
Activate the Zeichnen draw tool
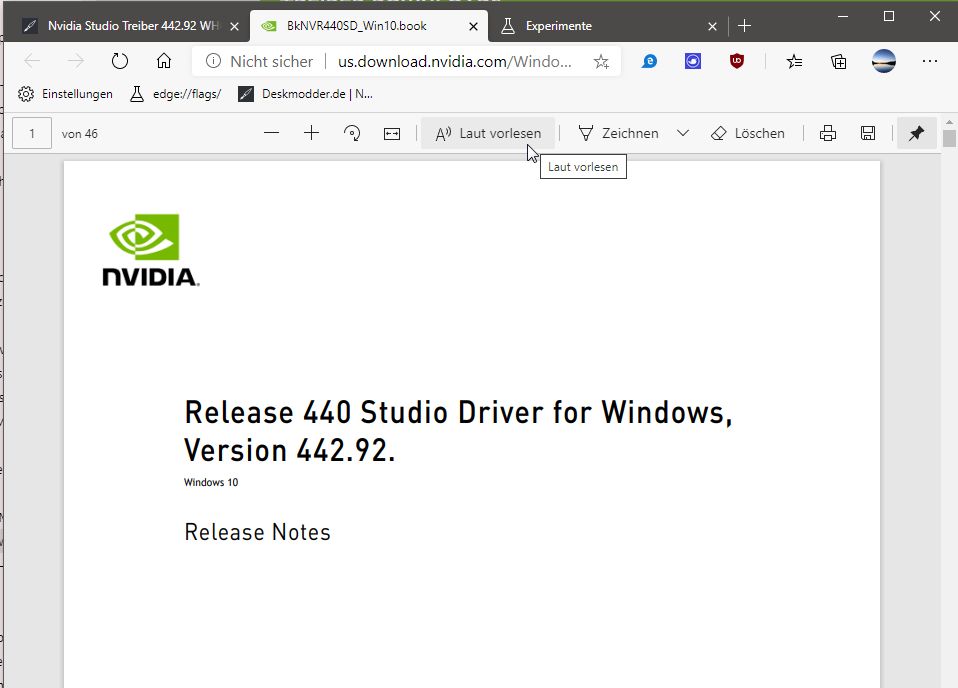pos(618,133)
